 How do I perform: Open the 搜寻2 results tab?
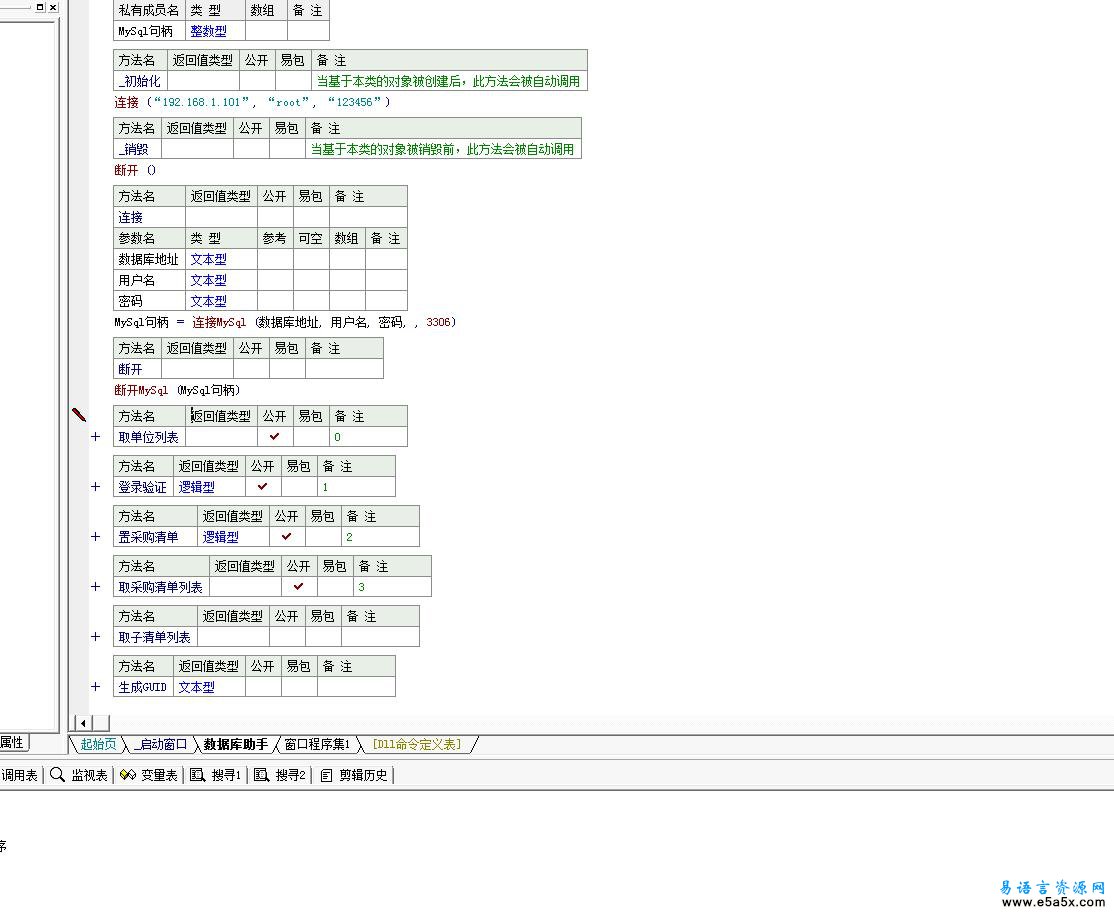pyautogui.click(x=280, y=775)
